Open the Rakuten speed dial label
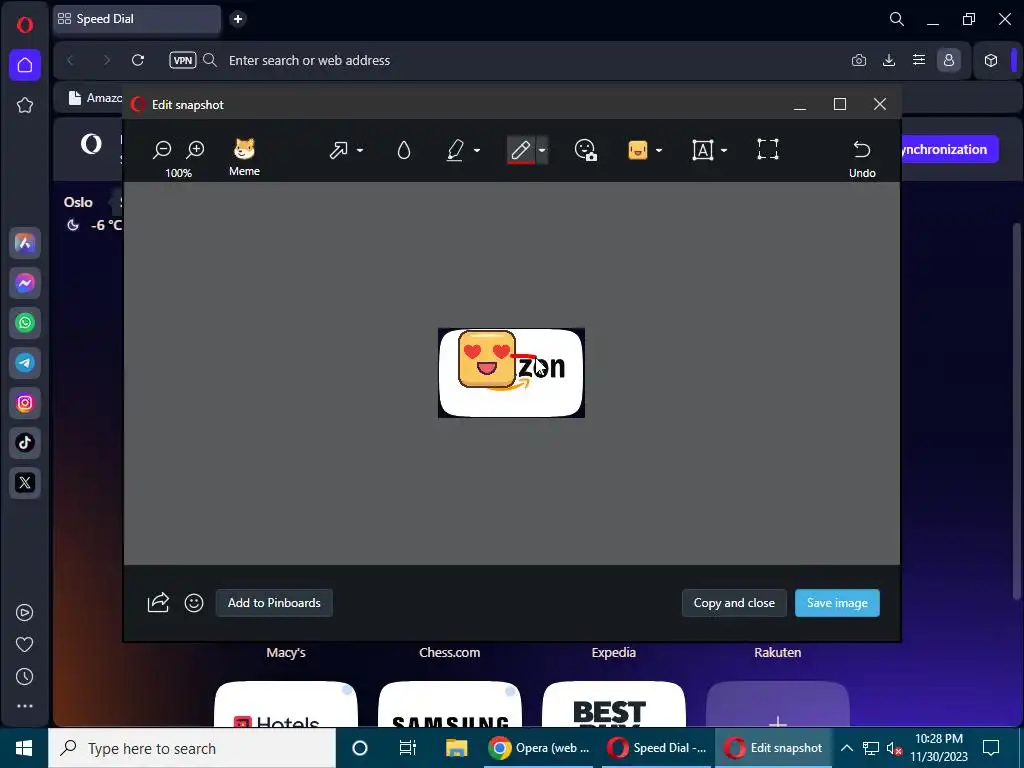The image size is (1024, 768). [777, 652]
